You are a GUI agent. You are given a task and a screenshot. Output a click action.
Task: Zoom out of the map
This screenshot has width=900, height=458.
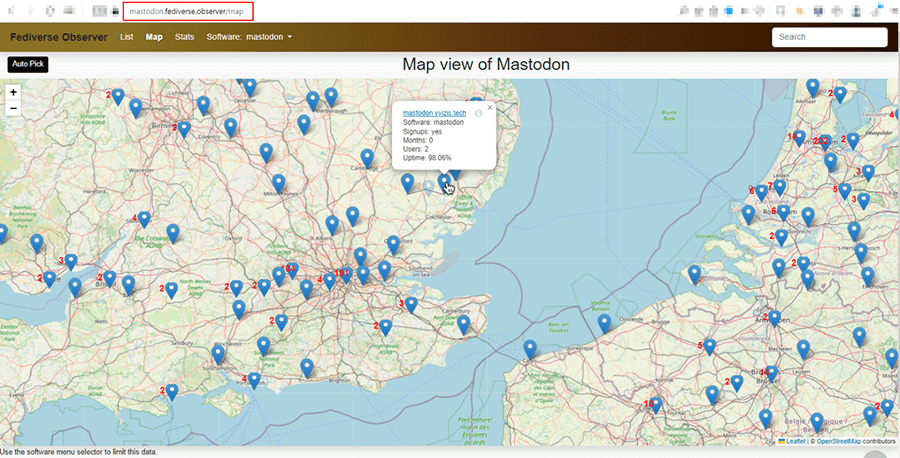[13, 108]
